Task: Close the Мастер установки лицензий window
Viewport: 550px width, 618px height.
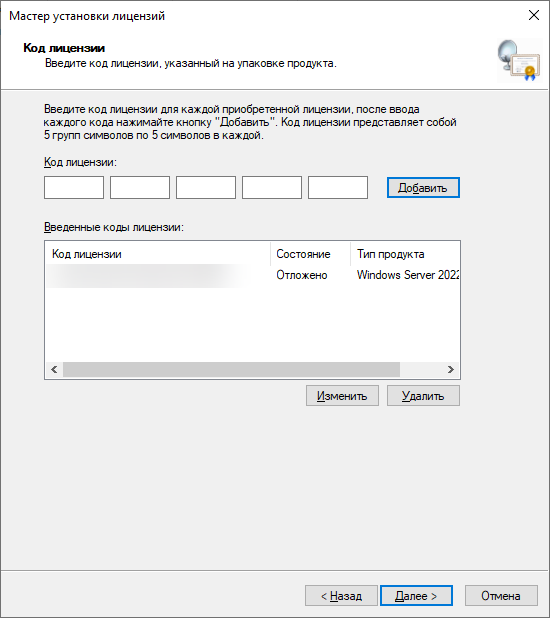Action: [534, 15]
